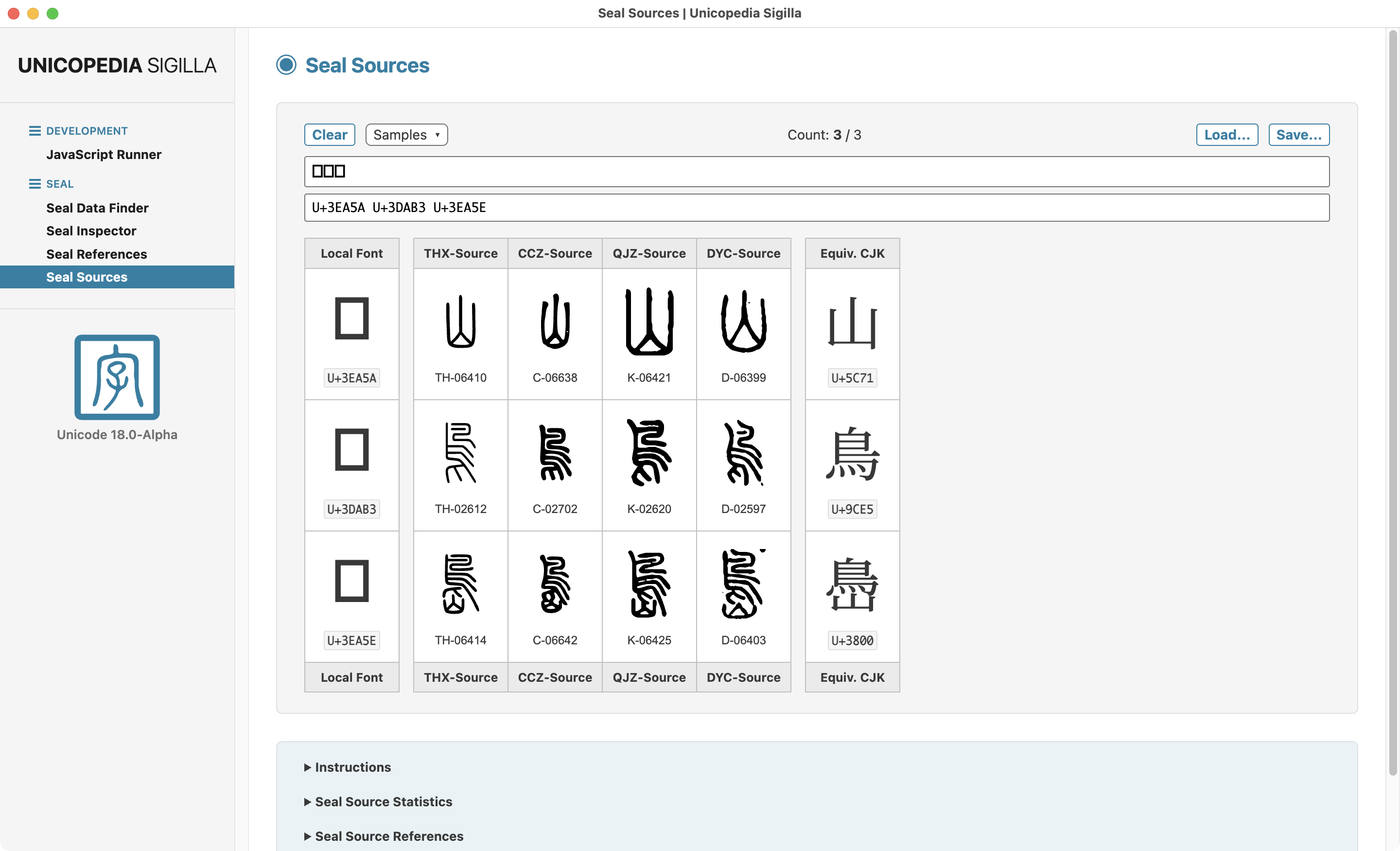The height and width of the screenshot is (851, 1400).
Task: Click the Seal Sources page header icon
Action: pos(286,65)
